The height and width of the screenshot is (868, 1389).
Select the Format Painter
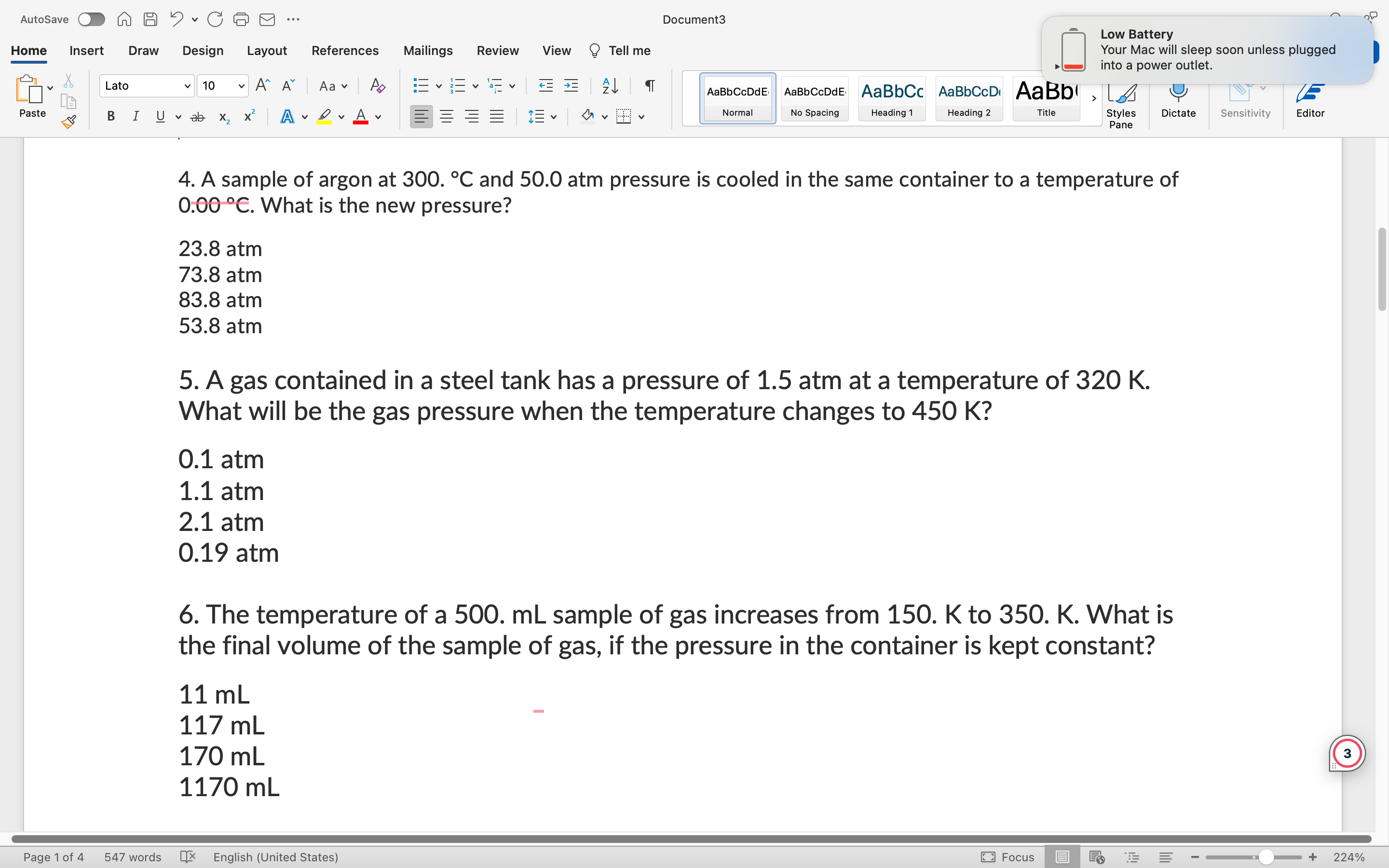coord(68,122)
